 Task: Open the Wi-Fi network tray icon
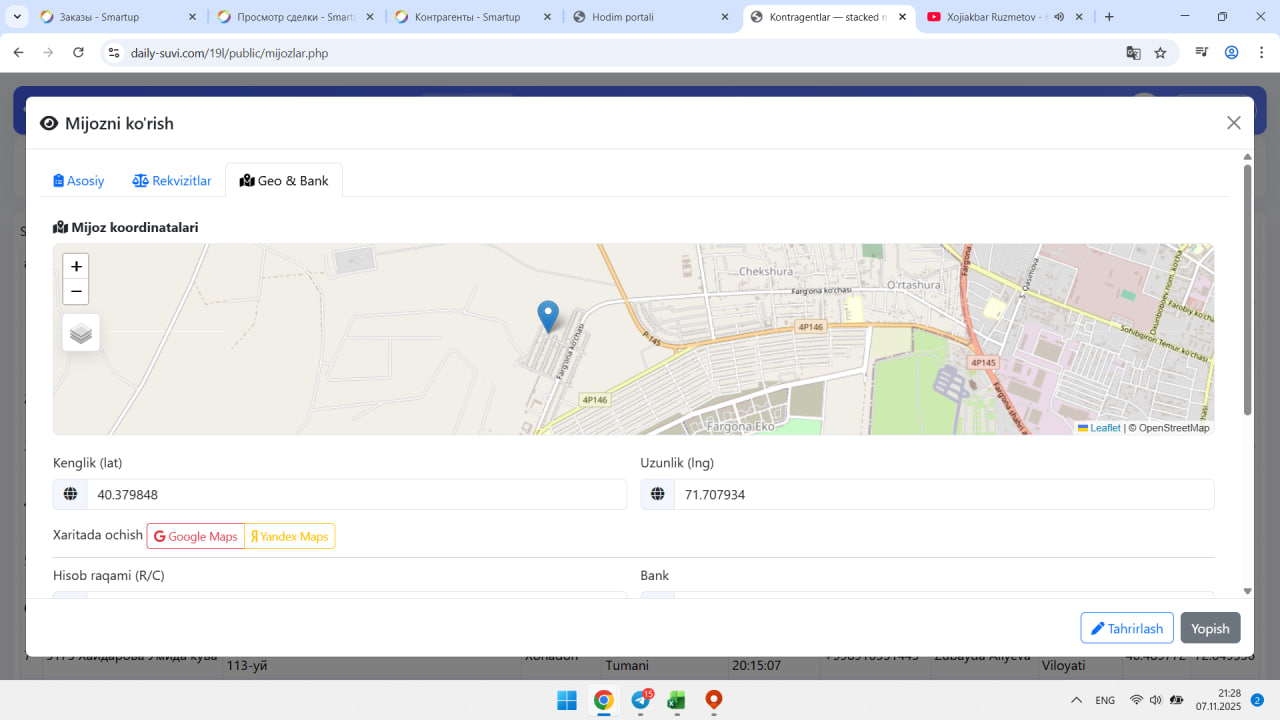click(1136, 700)
